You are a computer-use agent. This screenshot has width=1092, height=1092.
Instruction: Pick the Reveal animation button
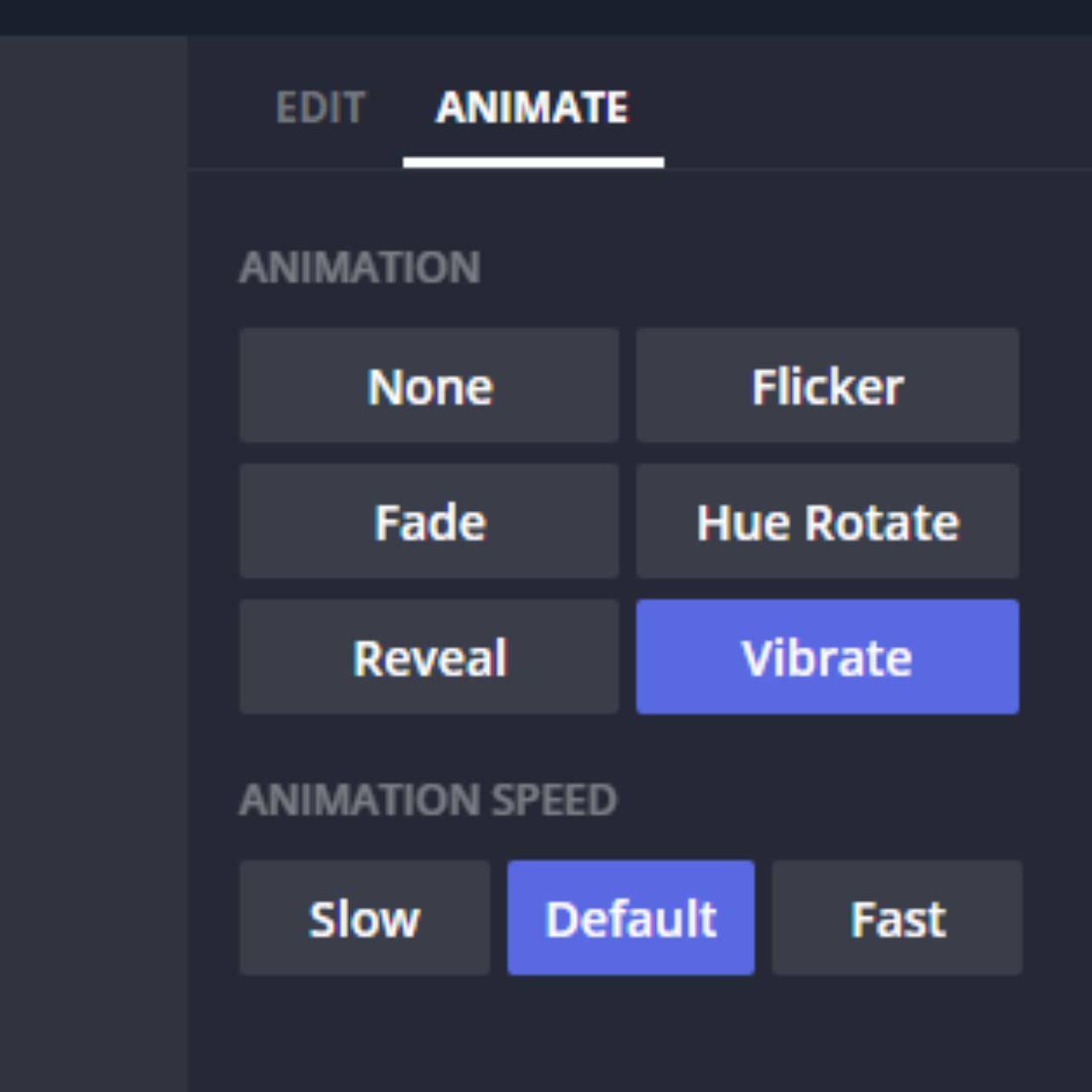[429, 657]
